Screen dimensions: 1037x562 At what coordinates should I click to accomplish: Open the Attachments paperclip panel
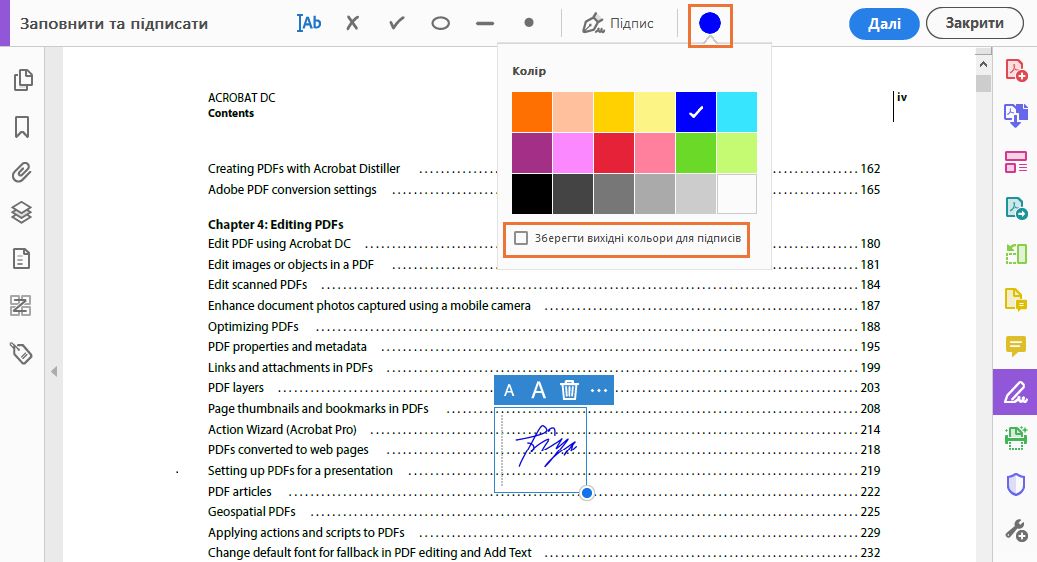click(22, 173)
